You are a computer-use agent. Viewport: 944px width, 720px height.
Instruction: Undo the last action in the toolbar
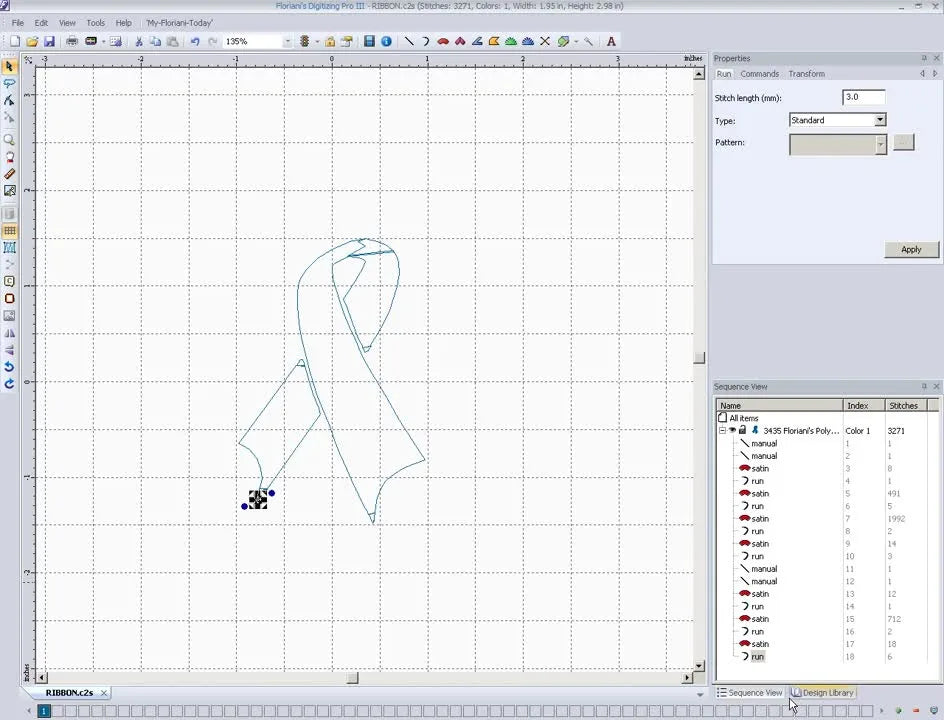[x=195, y=42]
